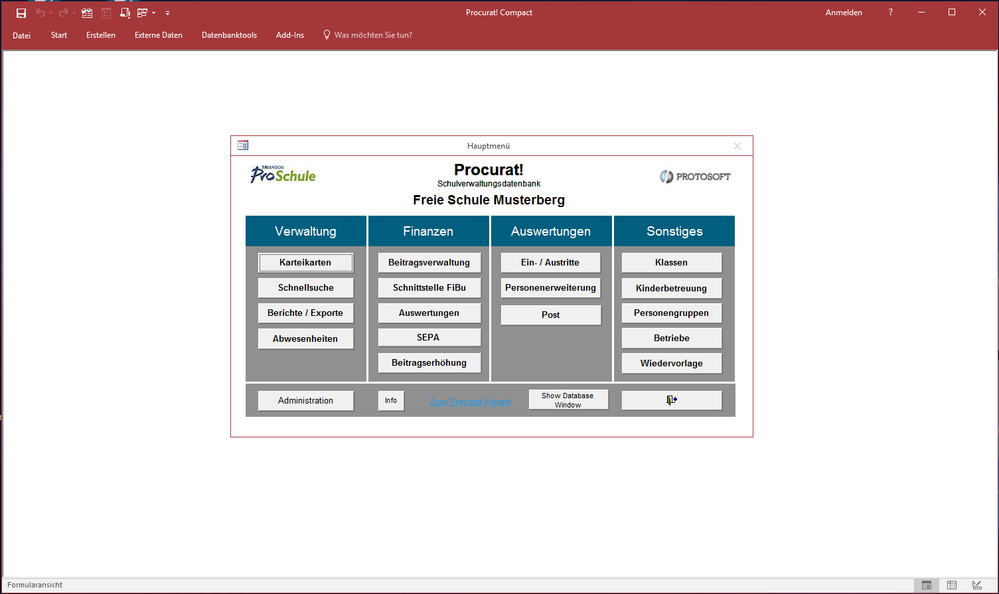Open the Datei menu
Image resolution: width=999 pixels, height=594 pixels.
point(21,35)
